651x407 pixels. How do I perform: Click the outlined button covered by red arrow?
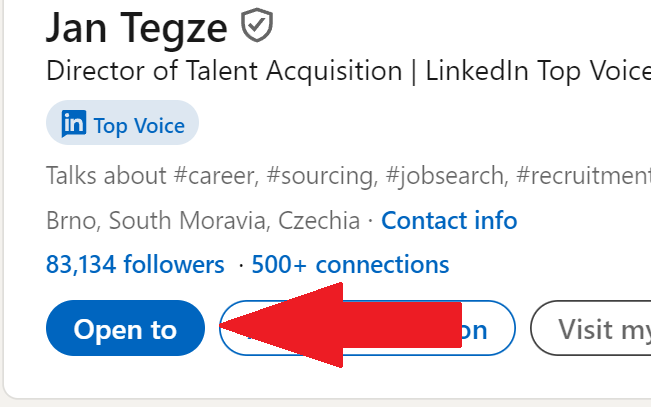pos(367,328)
